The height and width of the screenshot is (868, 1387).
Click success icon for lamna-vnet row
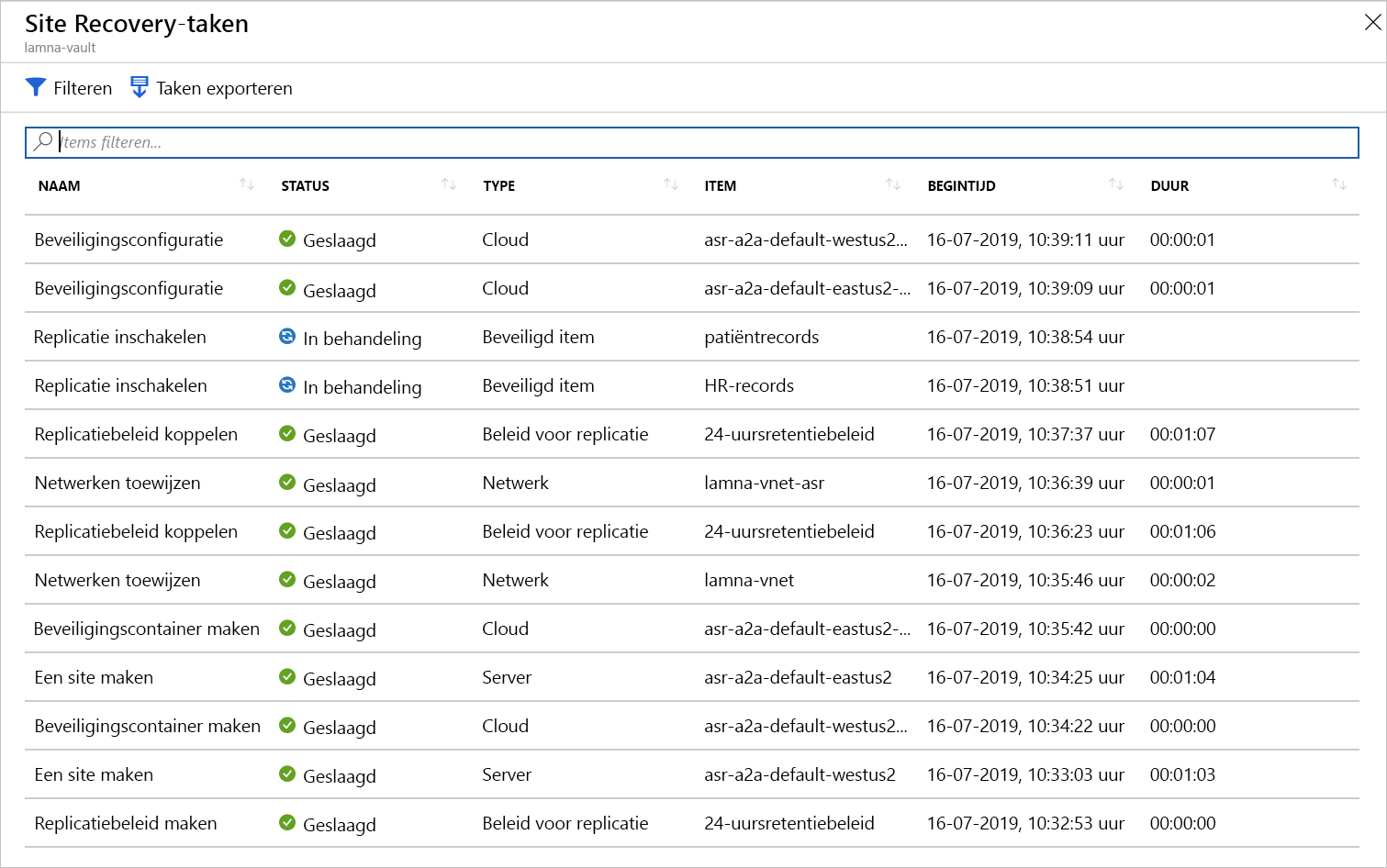(x=287, y=579)
